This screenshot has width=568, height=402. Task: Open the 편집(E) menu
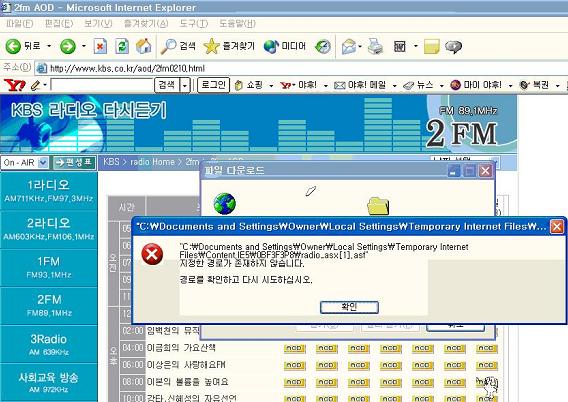[59, 24]
